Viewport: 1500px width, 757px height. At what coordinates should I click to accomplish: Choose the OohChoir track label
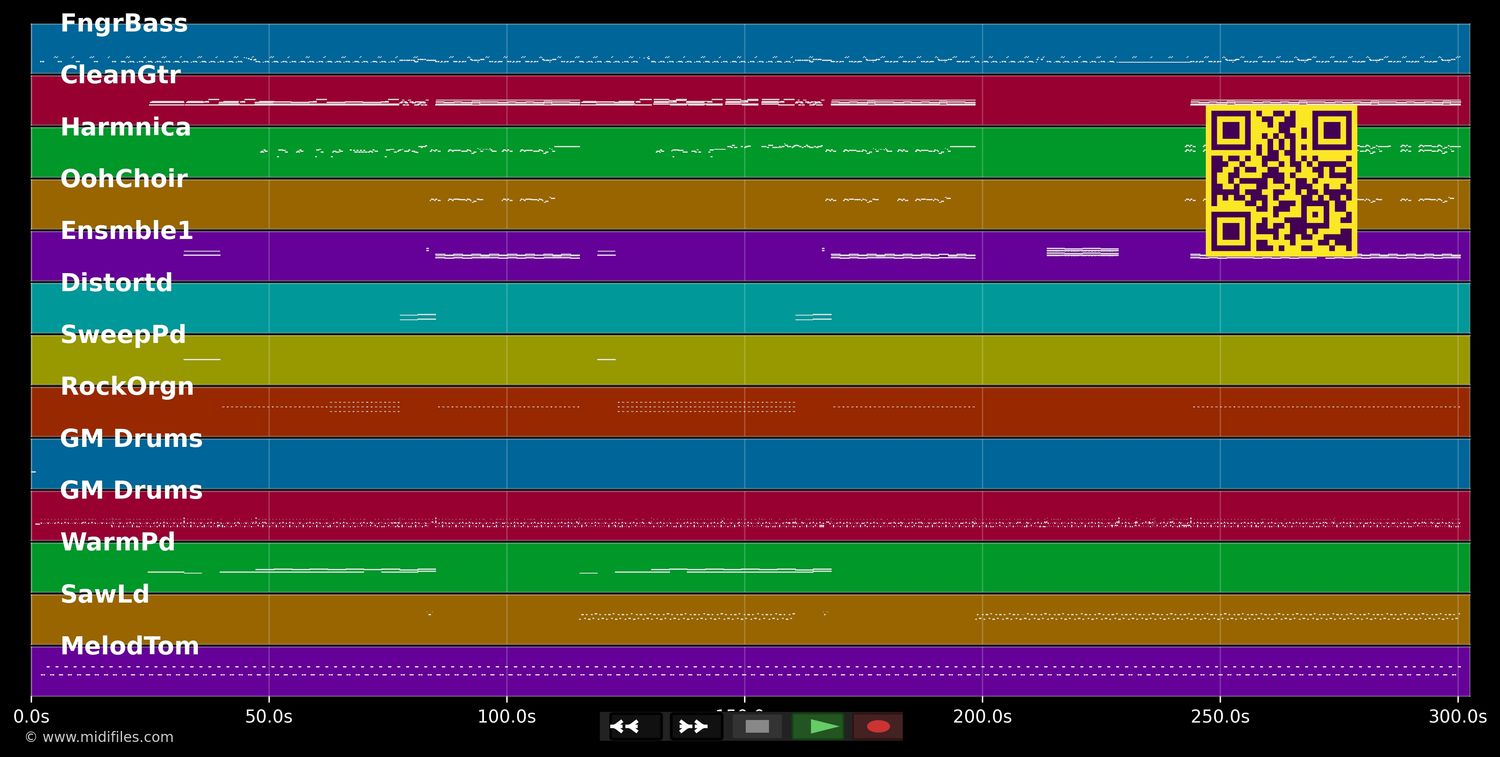(124, 180)
